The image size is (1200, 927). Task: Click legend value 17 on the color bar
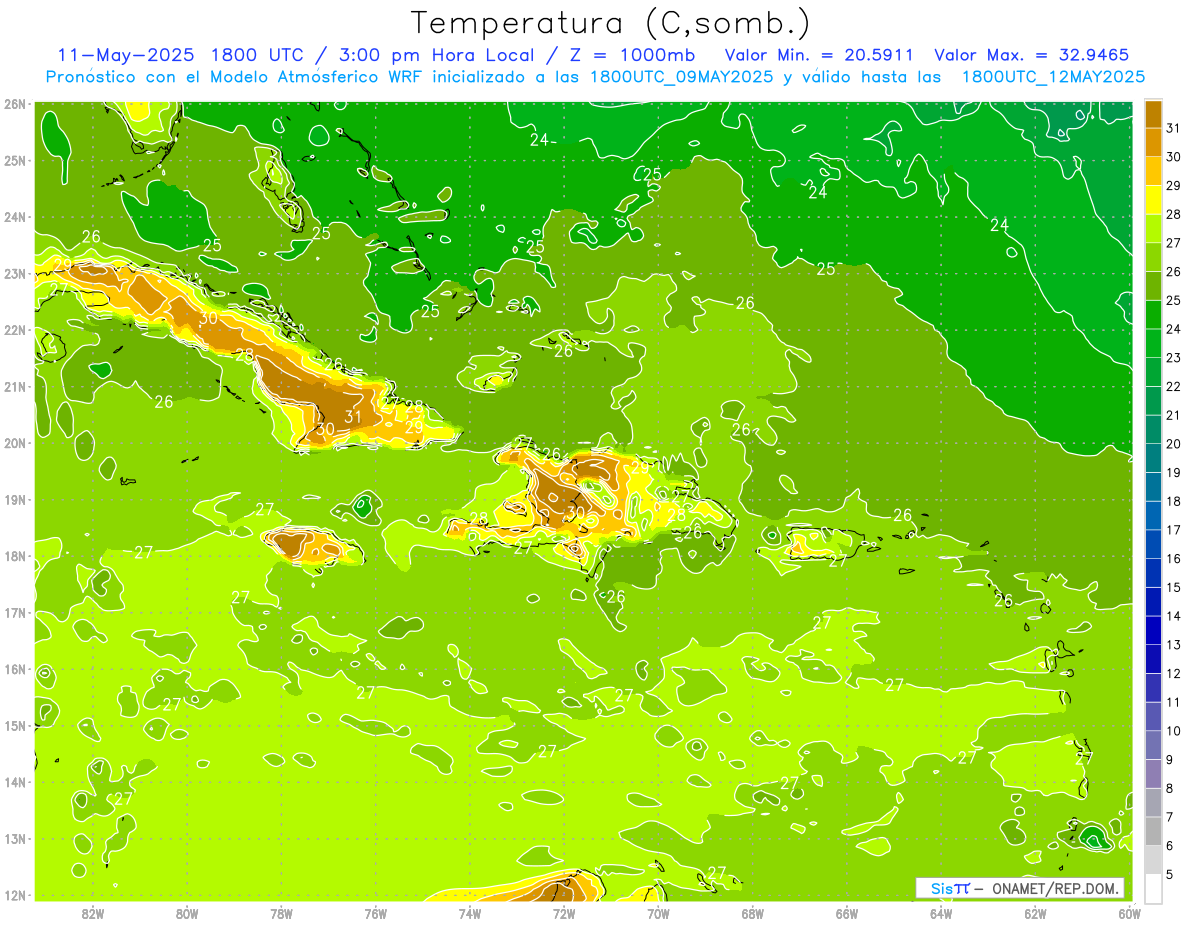[1174, 529]
